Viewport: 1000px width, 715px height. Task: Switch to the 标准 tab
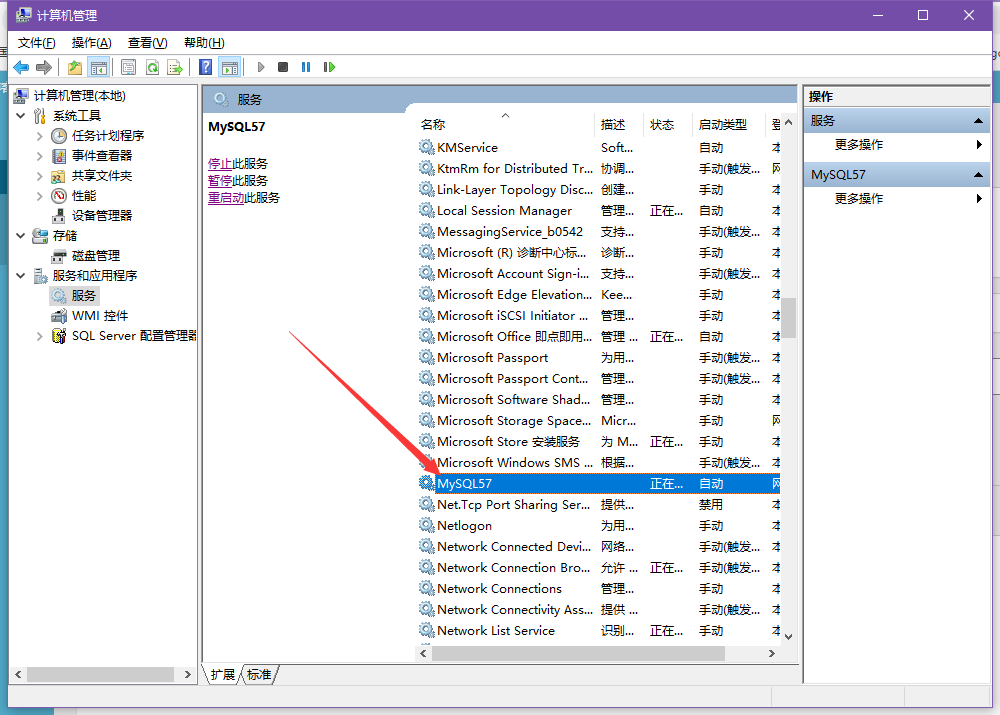pyautogui.click(x=259, y=675)
